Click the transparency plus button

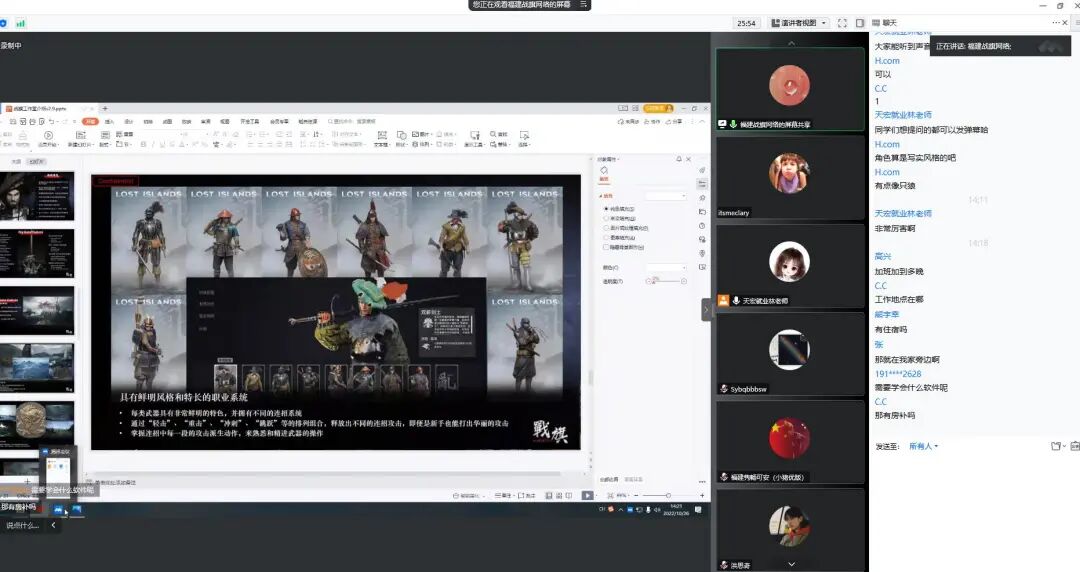click(684, 281)
